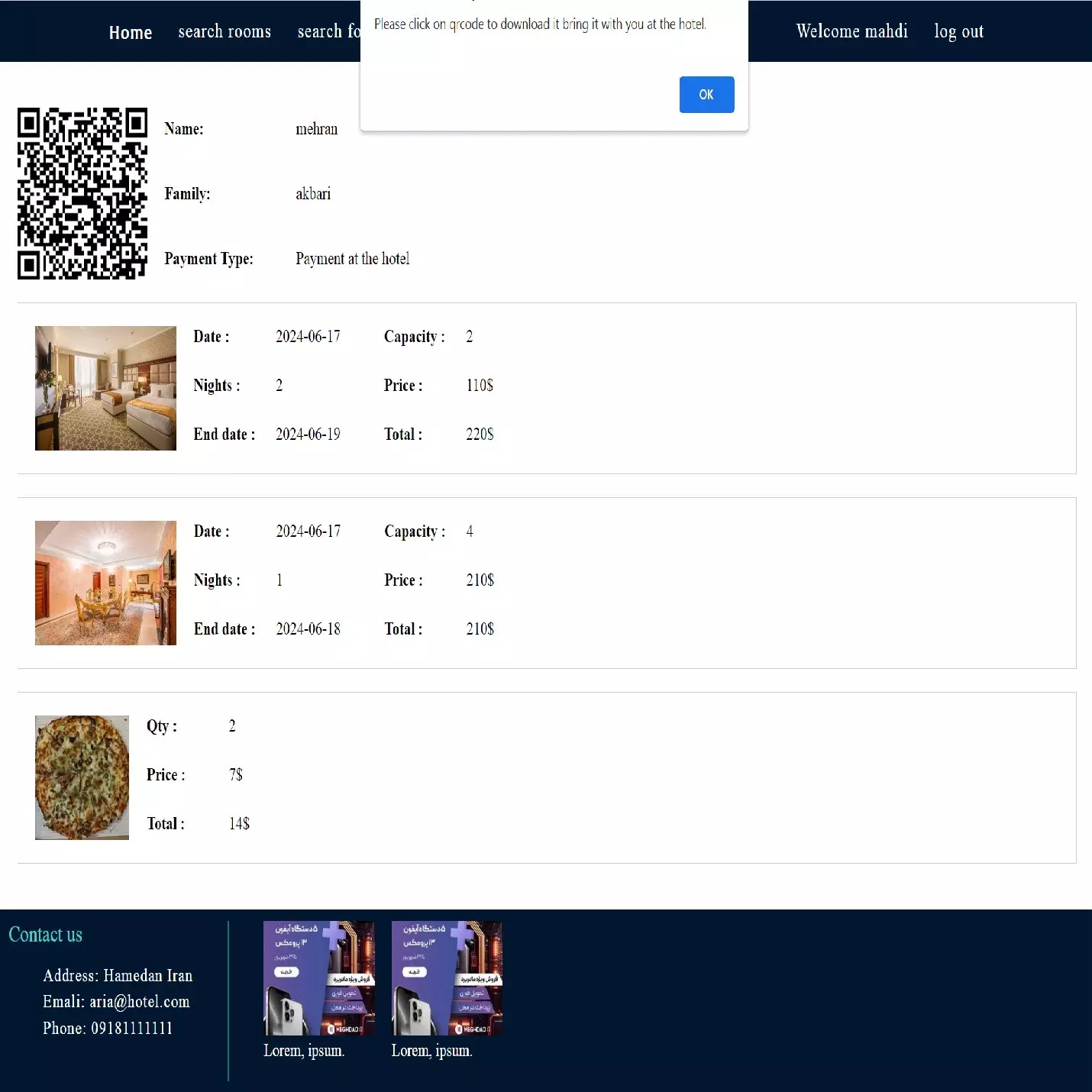The width and height of the screenshot is (1092, 1092).
Task: Click the Payment Type: label
Action: tap(208, 259)
